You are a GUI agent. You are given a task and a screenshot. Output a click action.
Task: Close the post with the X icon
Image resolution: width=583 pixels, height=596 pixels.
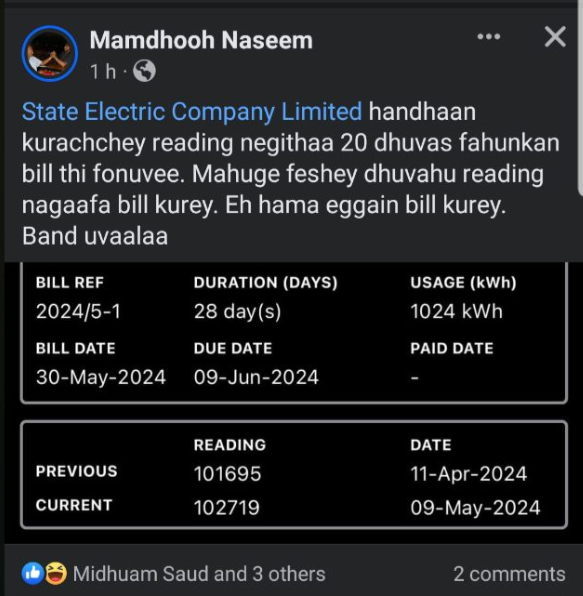(555, 36)
